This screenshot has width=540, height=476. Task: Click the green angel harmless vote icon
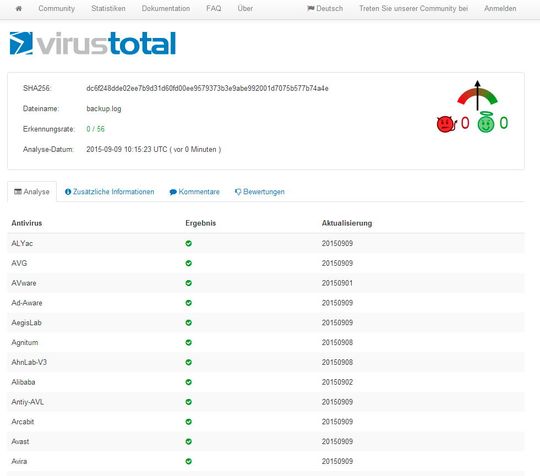(x=486, y=123)
